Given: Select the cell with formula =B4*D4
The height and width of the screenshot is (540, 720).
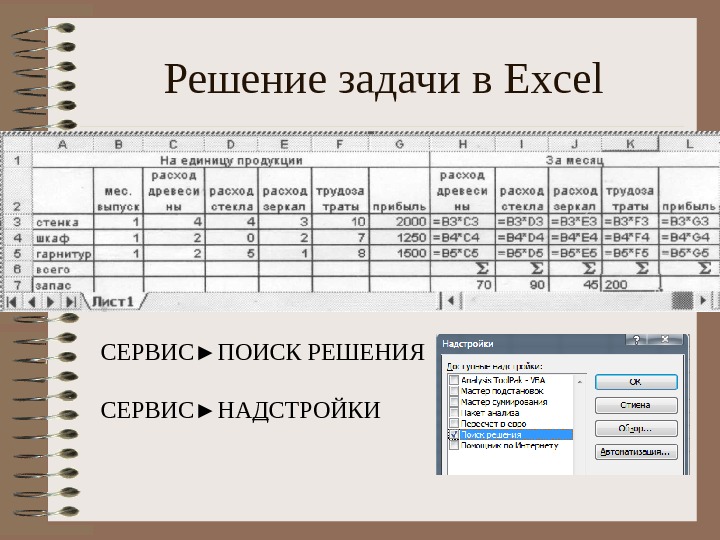Looking at the screenshot, I should 522,238.
